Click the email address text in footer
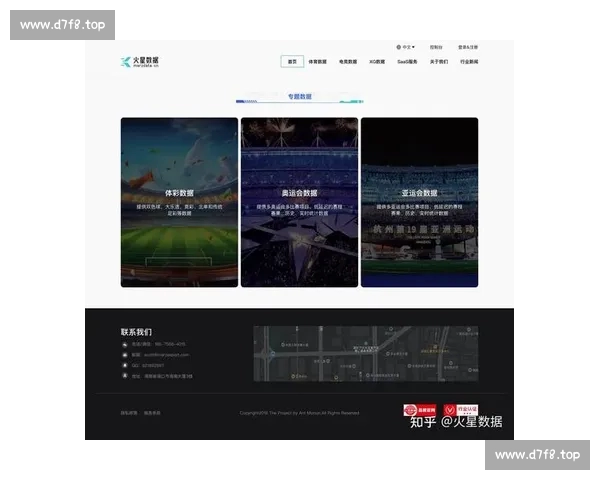 [x=166, y=355]
